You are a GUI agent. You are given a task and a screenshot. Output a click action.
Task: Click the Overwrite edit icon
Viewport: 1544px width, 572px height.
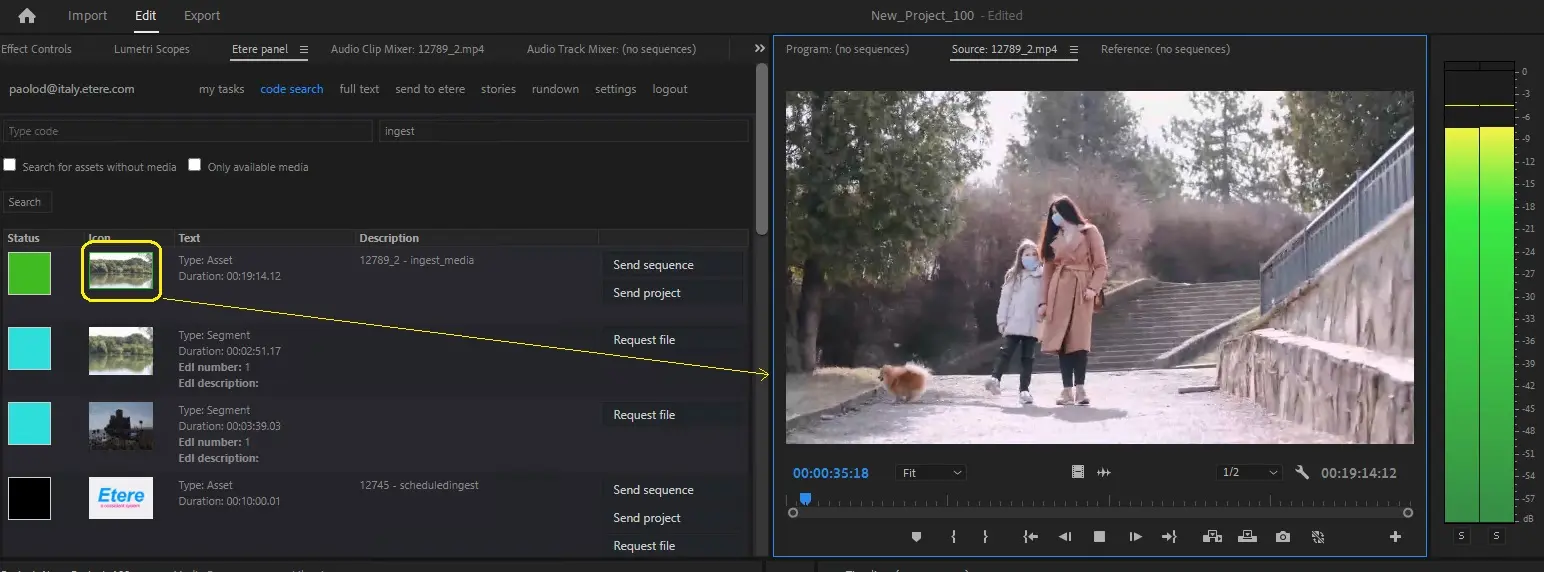[1247, 537]
